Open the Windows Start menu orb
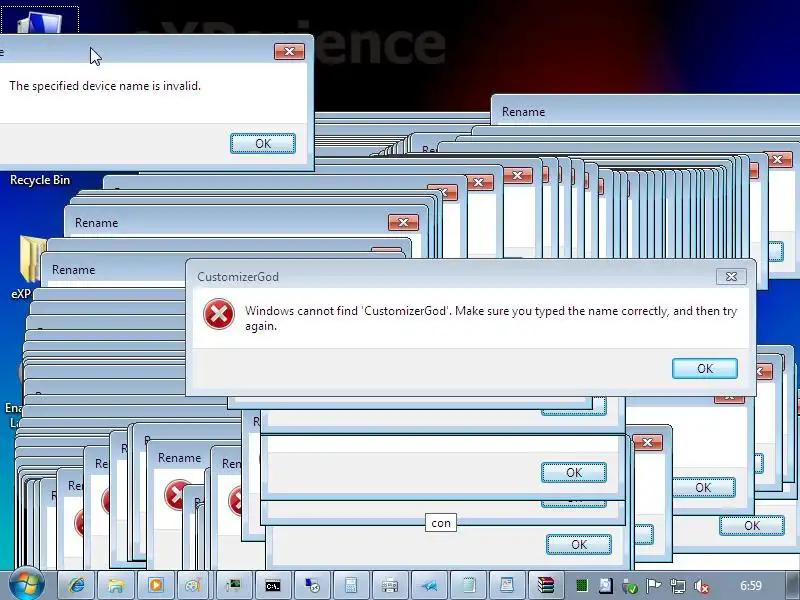Viewport: 800px width, 600px height. click(x=26, y=584)
